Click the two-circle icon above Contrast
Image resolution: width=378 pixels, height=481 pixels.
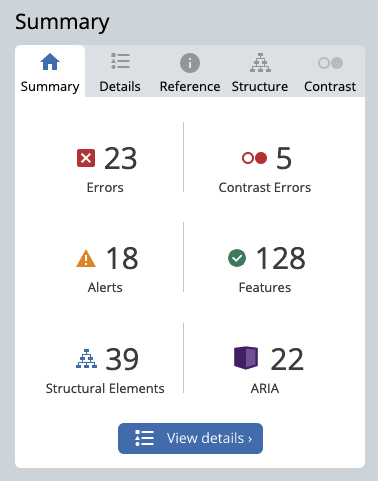click(x=330, y=63)
